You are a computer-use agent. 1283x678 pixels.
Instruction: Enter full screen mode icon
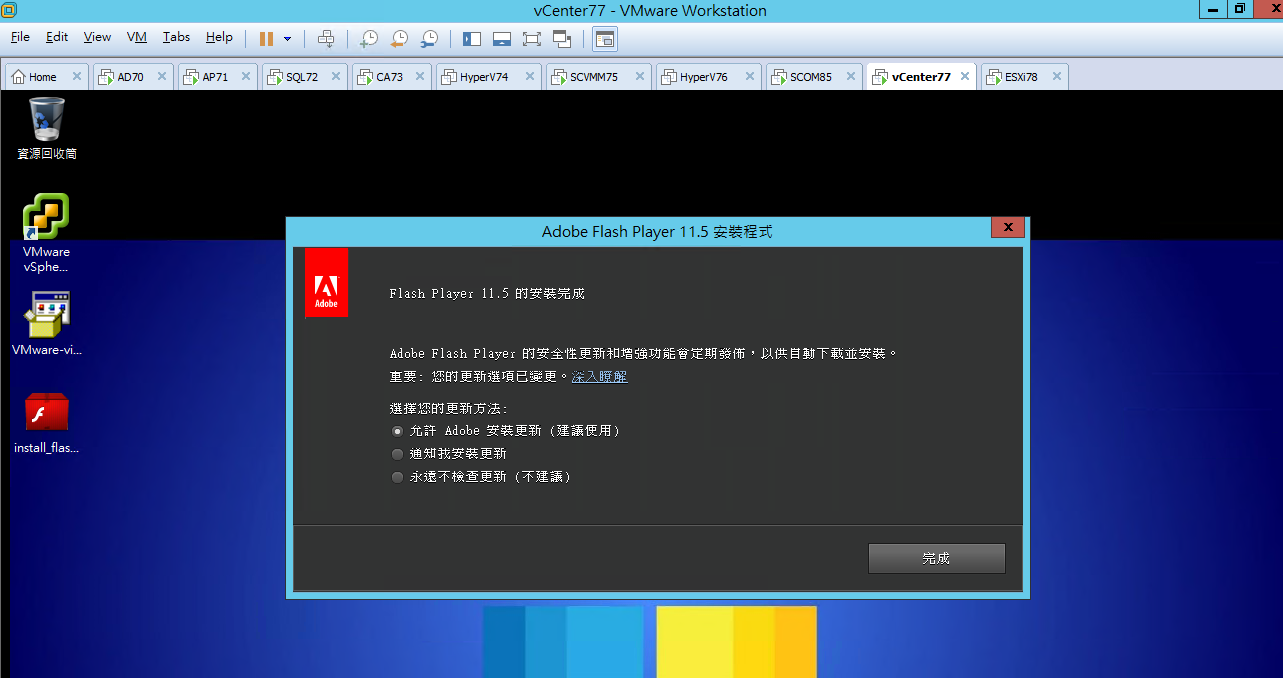(x=532, y=39)
